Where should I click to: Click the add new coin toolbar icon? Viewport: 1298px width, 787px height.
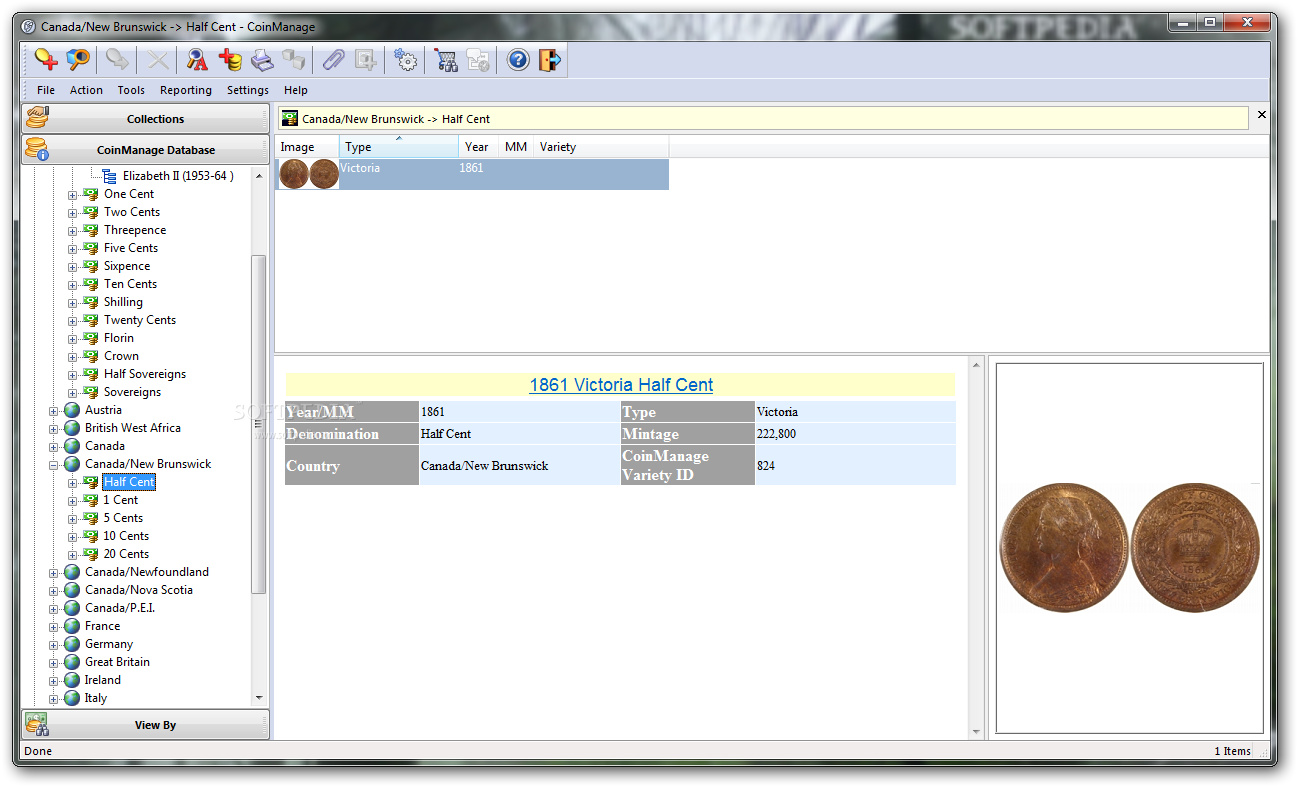(46, 60)
